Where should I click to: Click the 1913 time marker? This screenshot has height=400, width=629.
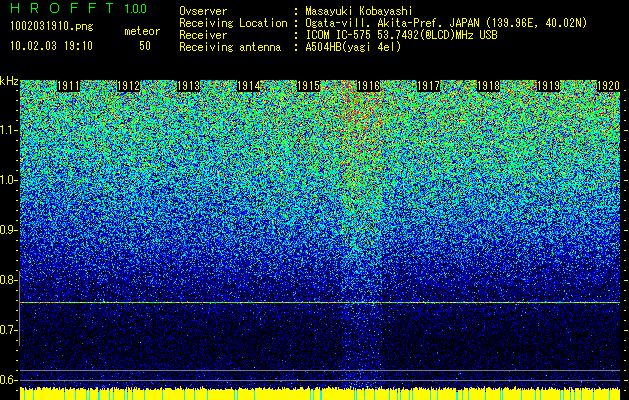[x=189, y=86]
